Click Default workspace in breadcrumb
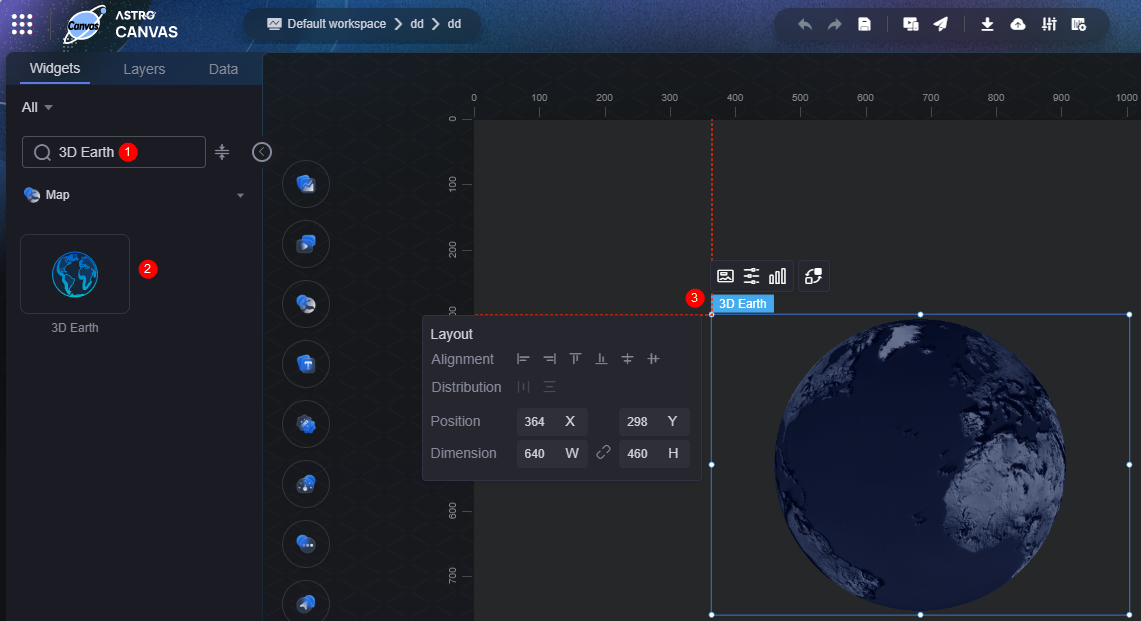The width and height of the screenshot is (1141, 621). (336, 24)
